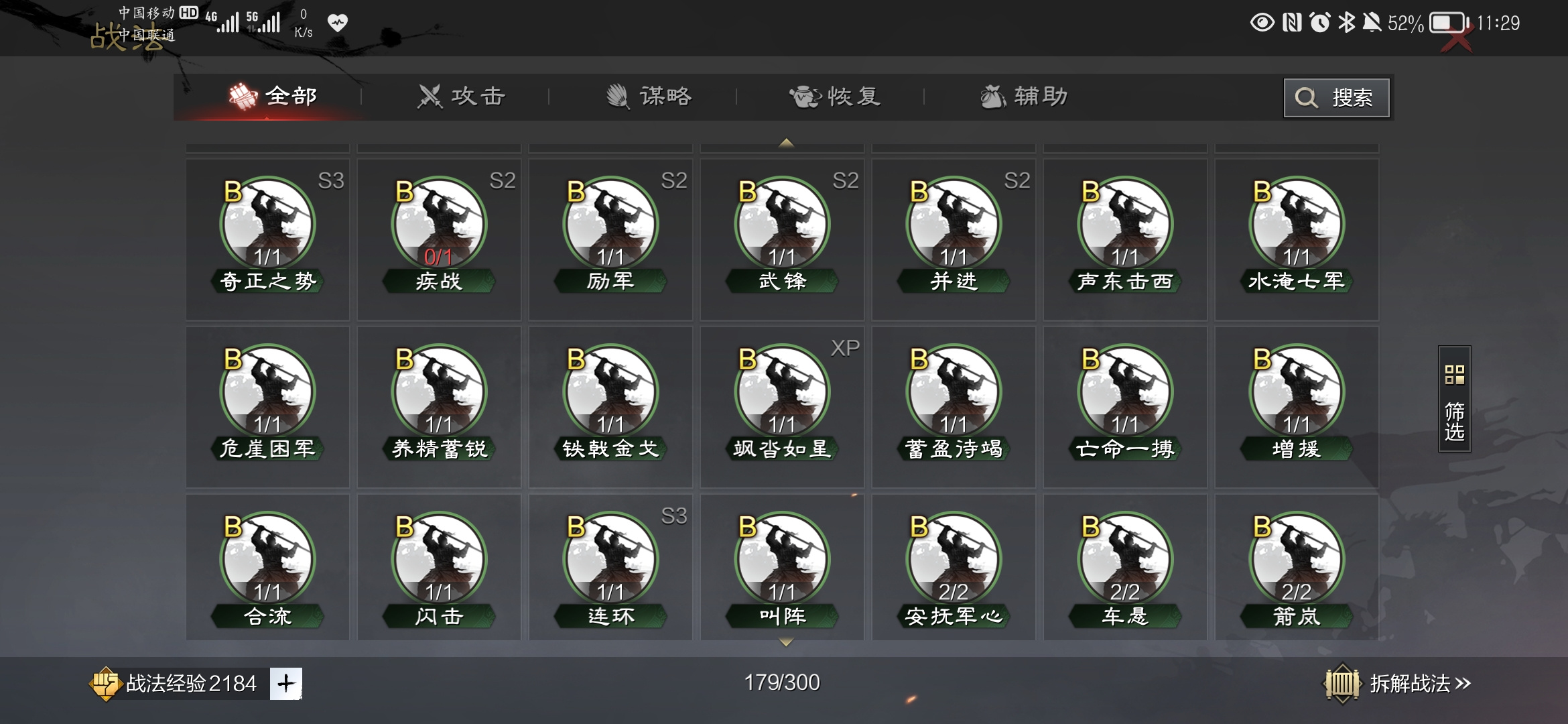Tap the 0/1 count on 疾战
The height and width of the screenshot is (724, 1568).
[x=438, y=257]
